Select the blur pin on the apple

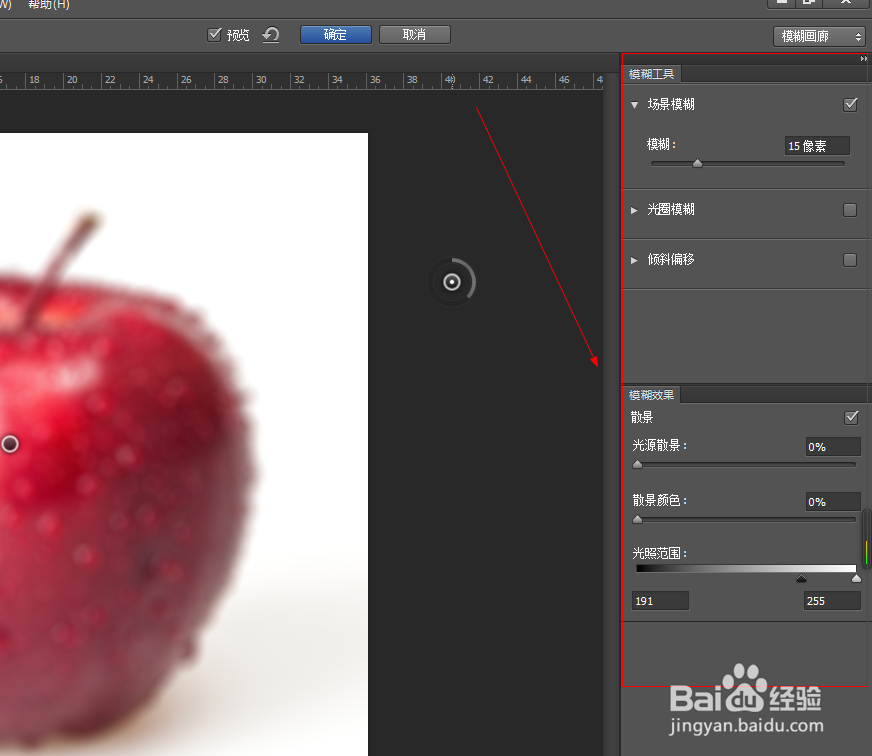[9, 444]
